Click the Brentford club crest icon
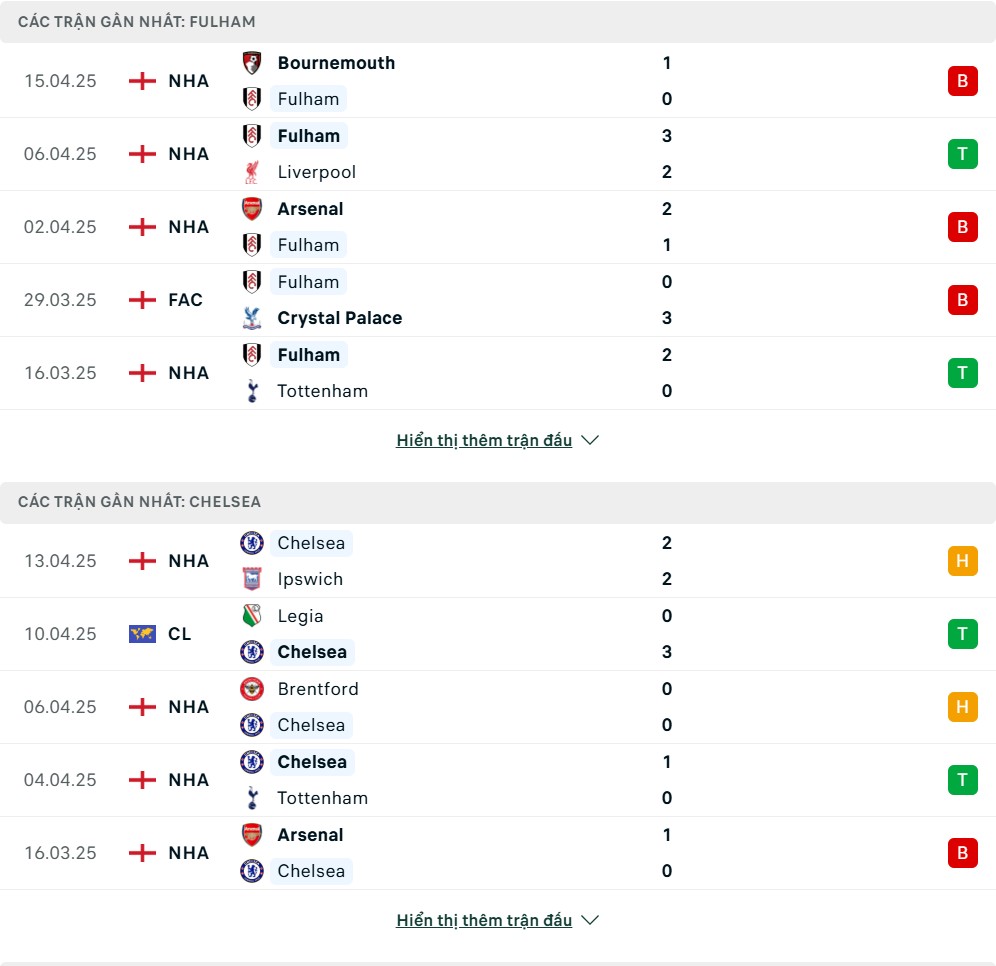This screenshot has height=966, width=996. [252, 689]
